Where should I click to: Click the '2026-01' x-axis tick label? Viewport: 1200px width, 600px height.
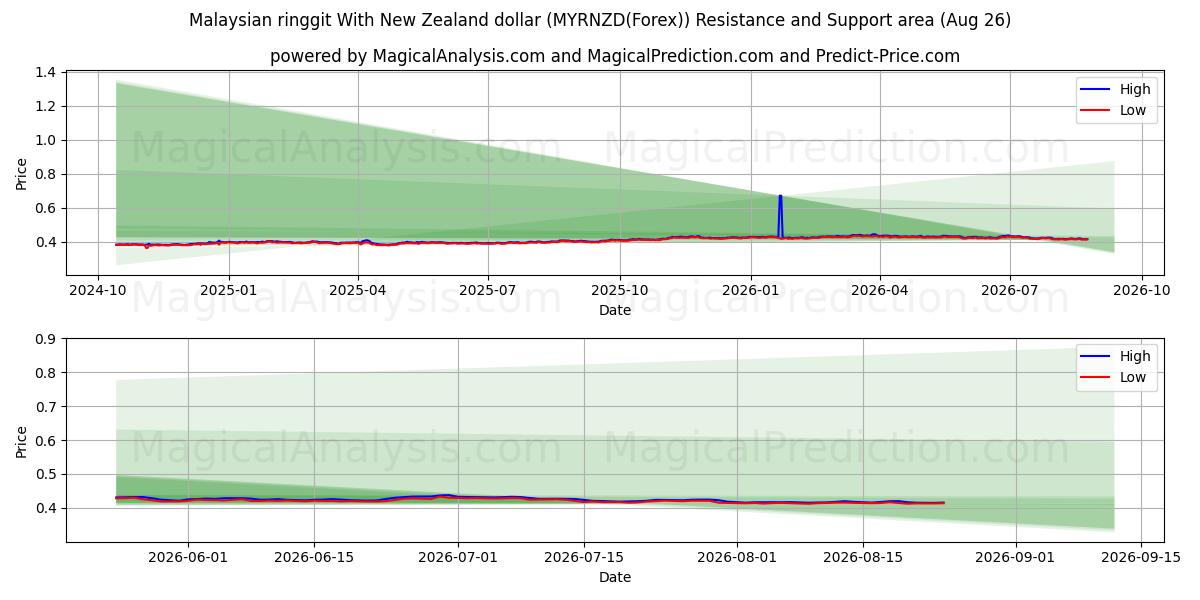click(751, 290)
